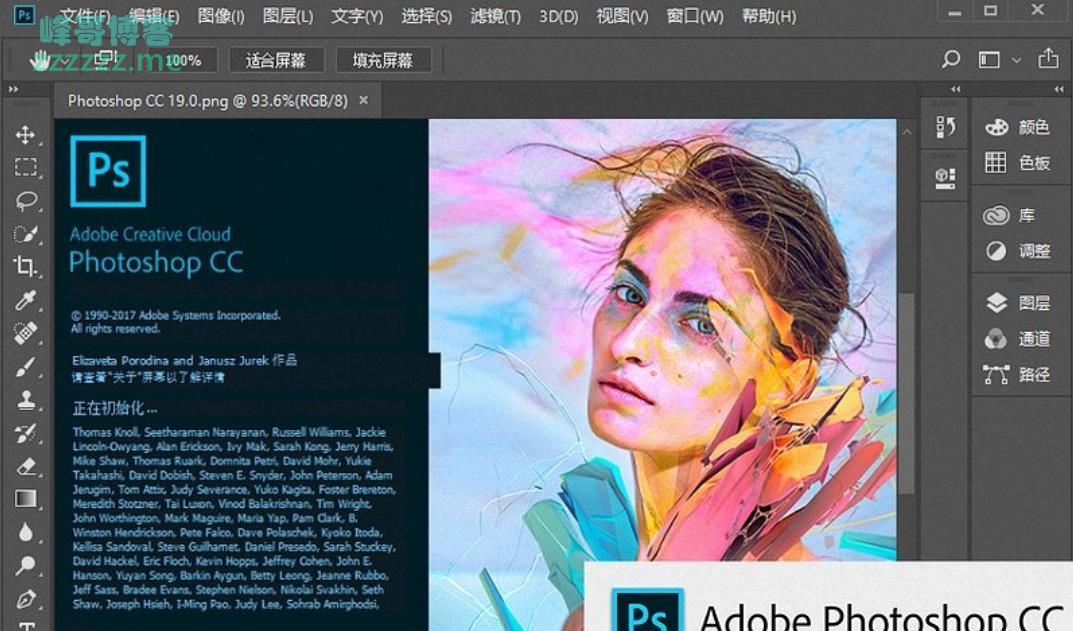Image resolution: width=1073 pixels, height=631 pixels.
Task: Choose the Eyedropper tool
Action: coord(26,300)
